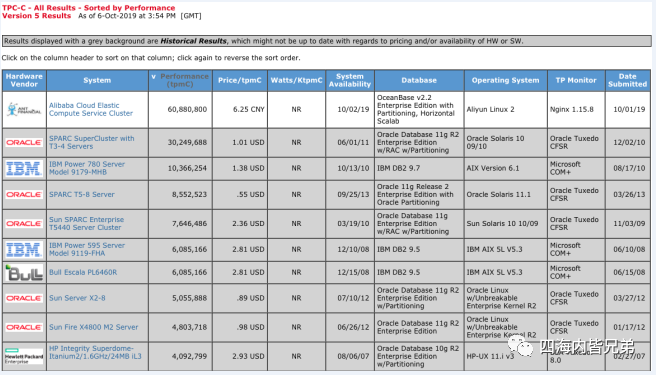Click the IBM logo for Power 595
This screenshot has width=656, height=375.
pyautogui.click(x=24, y=250)
